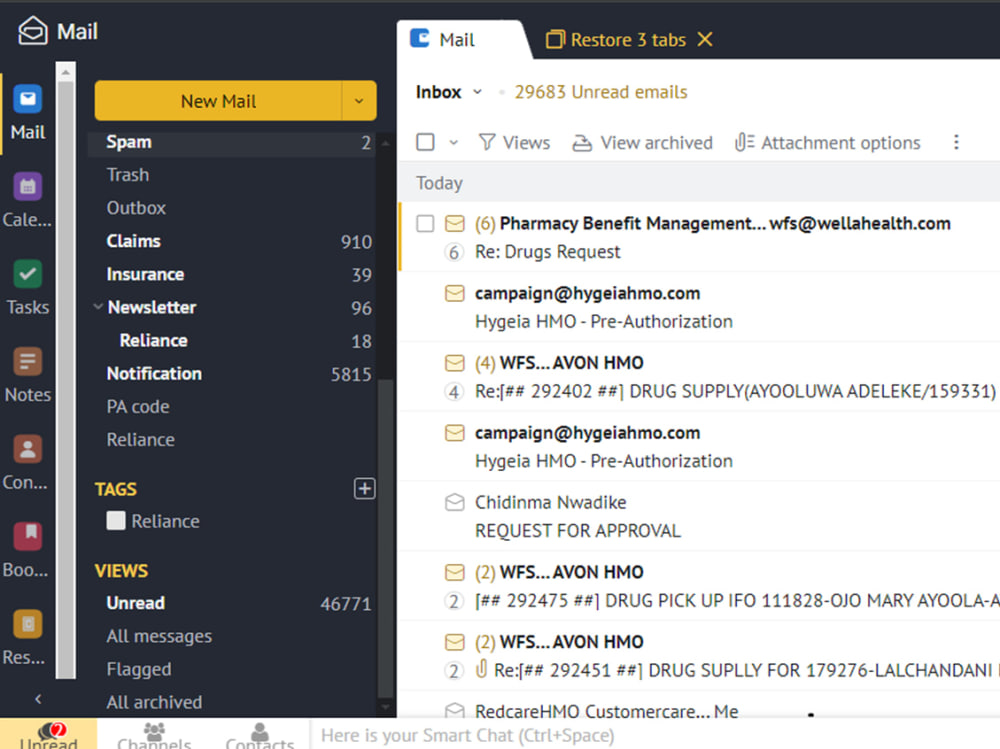Click conversation count 2 on DRUG PICK UP thread
This screenshot has height=749, width=1000.
point(453,601)
